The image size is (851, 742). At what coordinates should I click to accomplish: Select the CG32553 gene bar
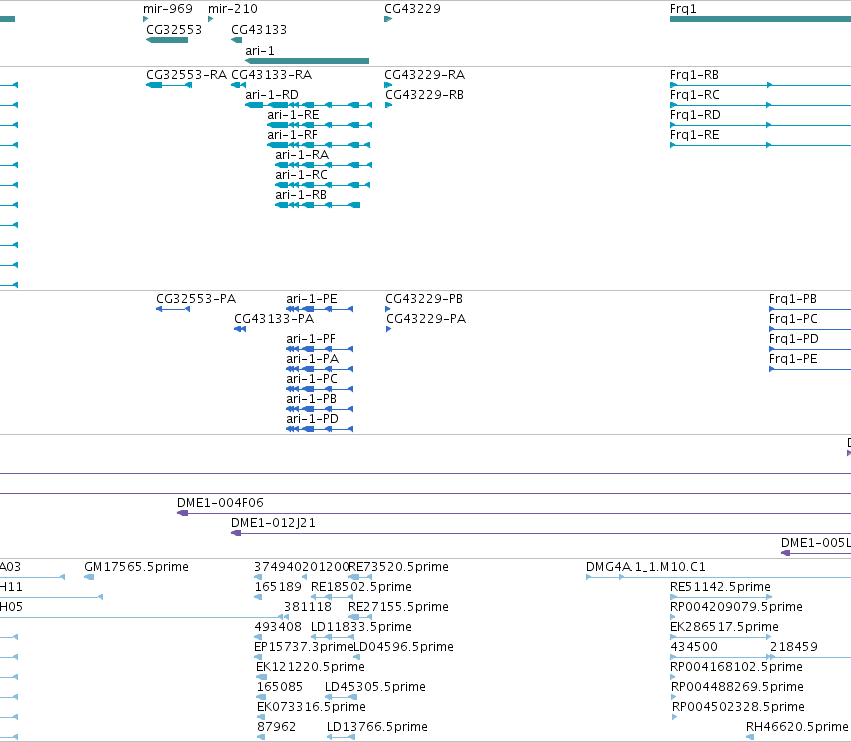pos(167,40)
